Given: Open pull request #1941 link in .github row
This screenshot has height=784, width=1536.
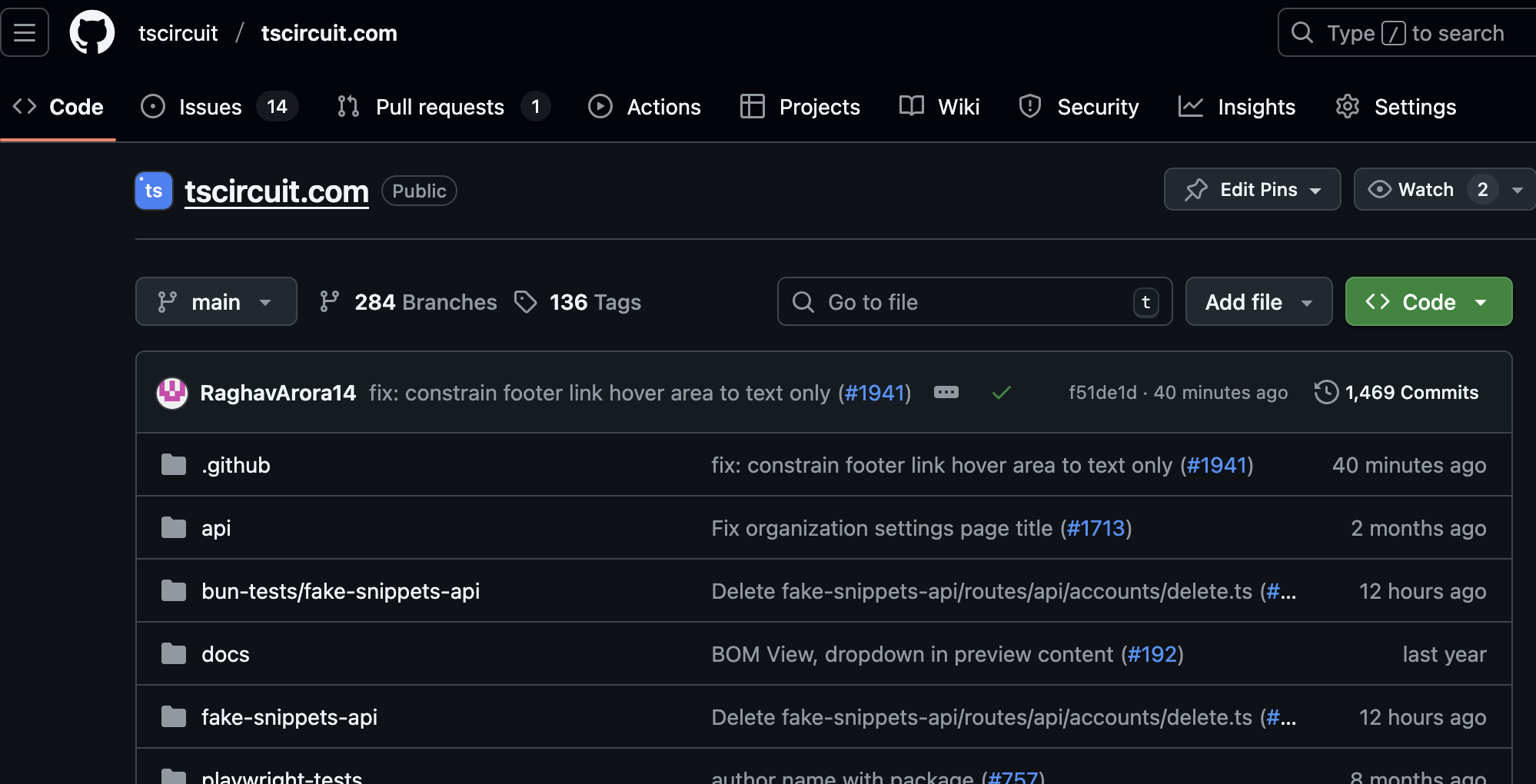Looking at the screenshot, I should (x=1216, y=465).
